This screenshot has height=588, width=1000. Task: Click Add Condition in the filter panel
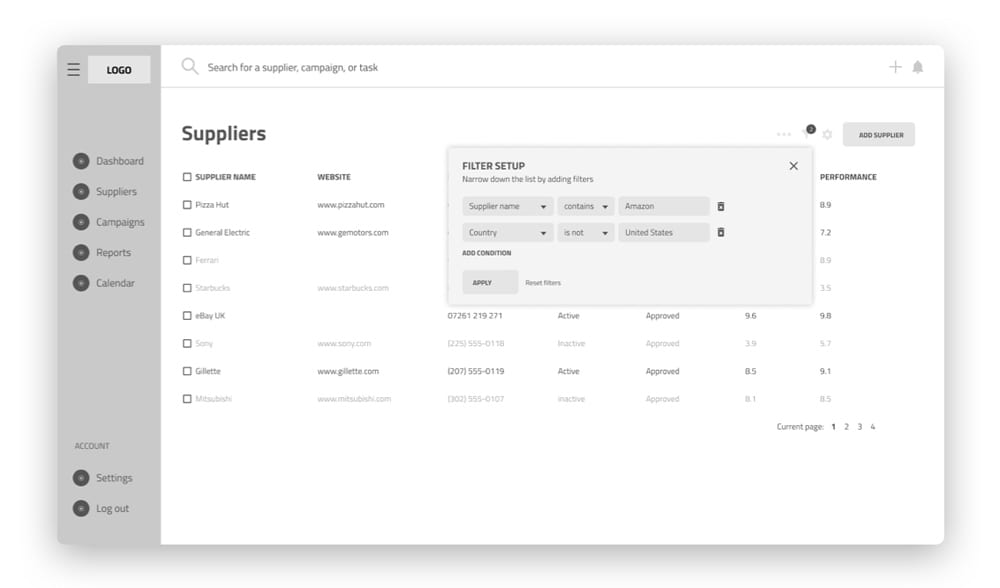point(487,253)
